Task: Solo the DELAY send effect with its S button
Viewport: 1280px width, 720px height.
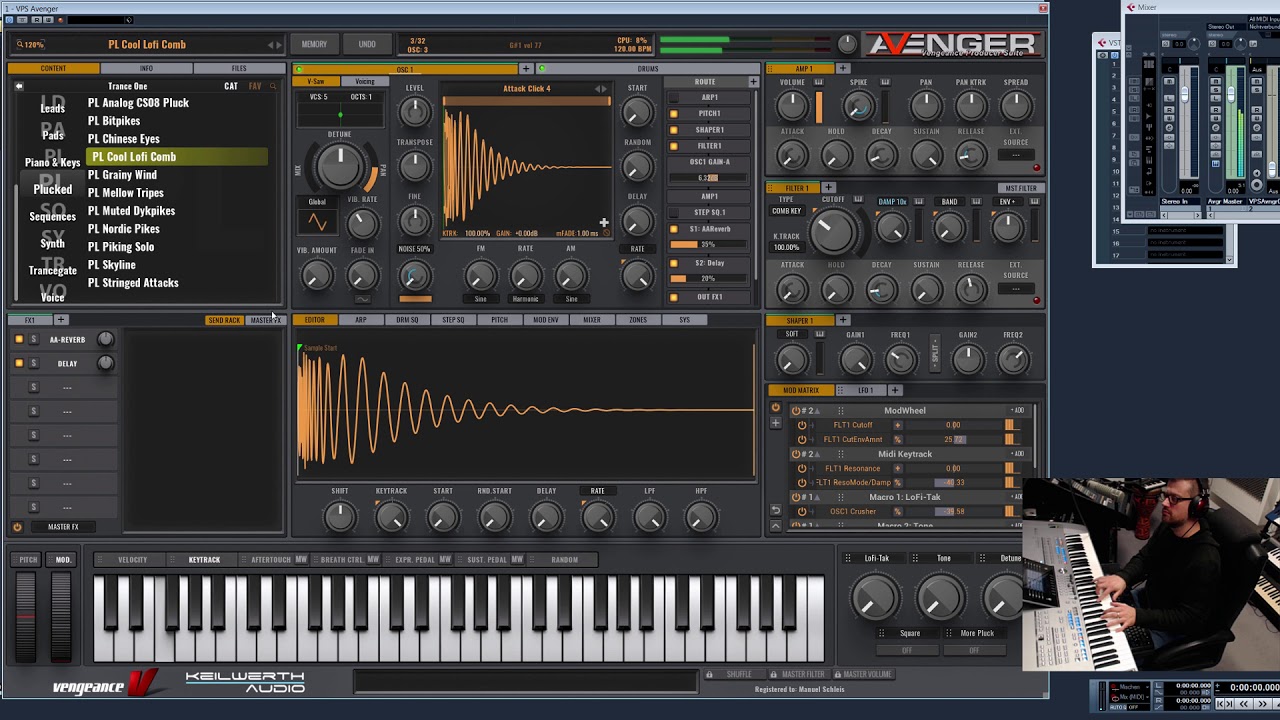Action: coord(33,364)
